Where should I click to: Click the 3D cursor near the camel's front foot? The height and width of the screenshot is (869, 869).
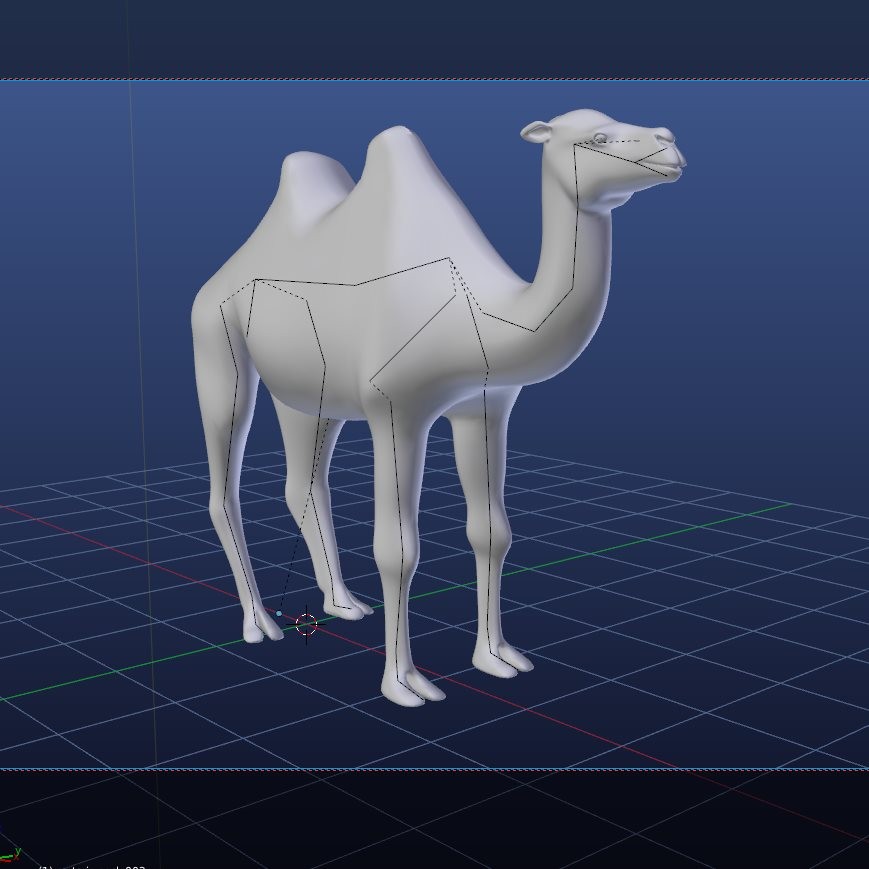click(305, 625)
